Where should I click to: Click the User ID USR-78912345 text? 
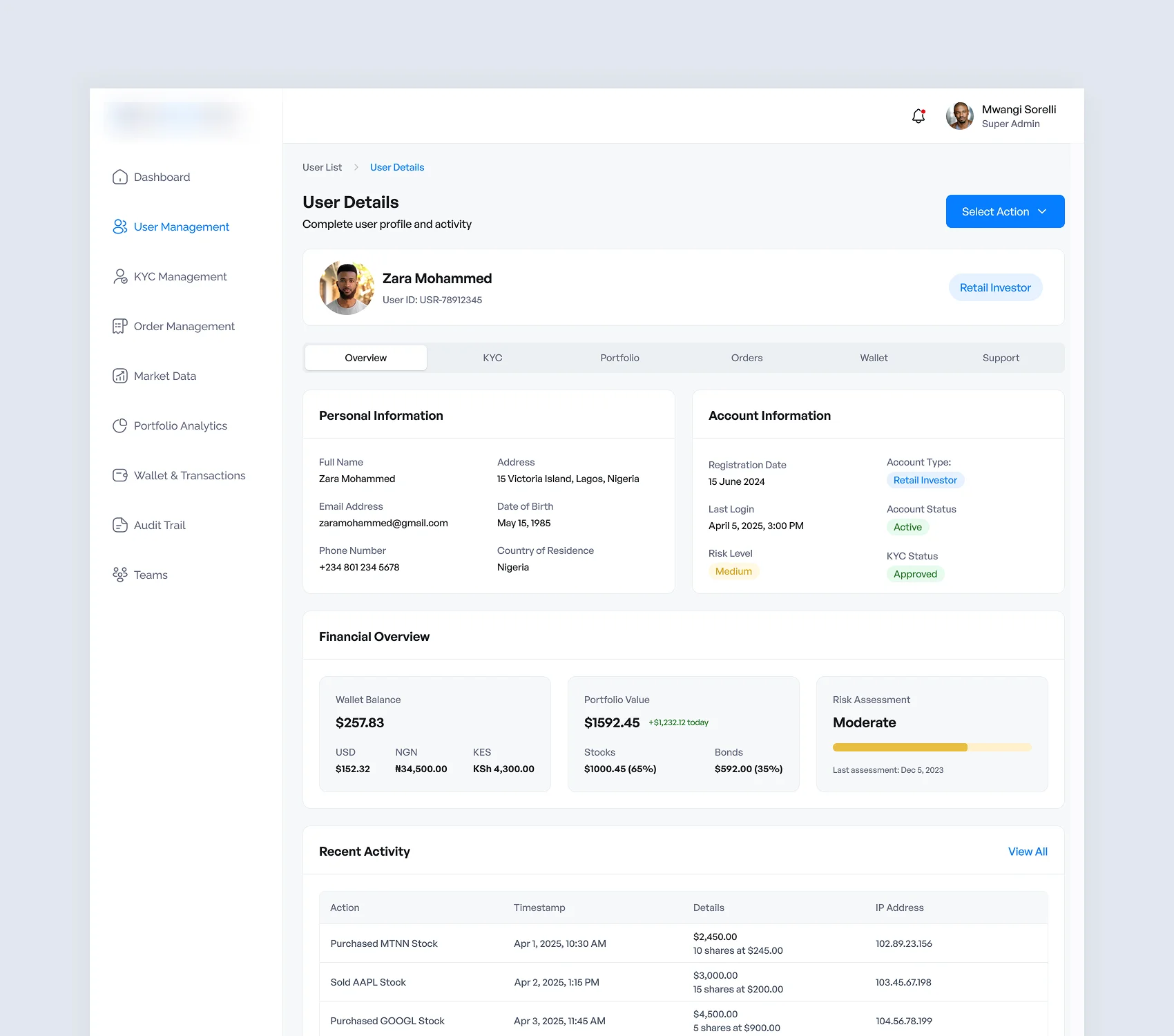pyautogui.click(x=432, y=300)
